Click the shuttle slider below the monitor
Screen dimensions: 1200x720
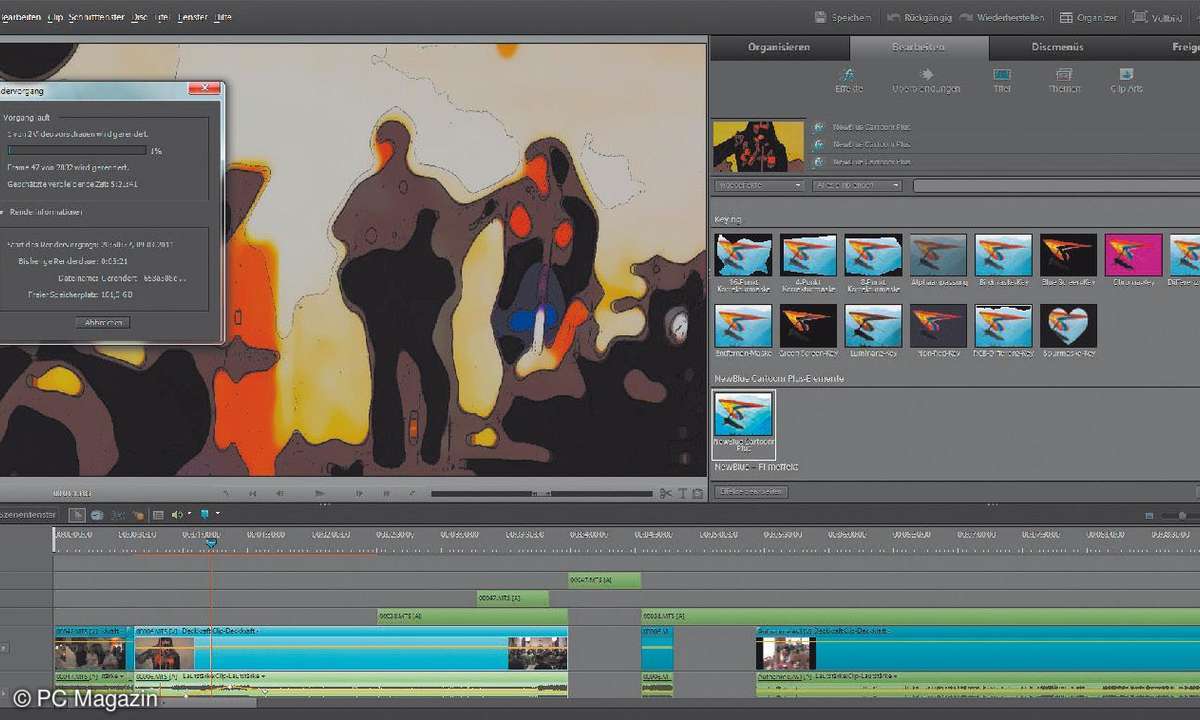[x=541, y=493]
